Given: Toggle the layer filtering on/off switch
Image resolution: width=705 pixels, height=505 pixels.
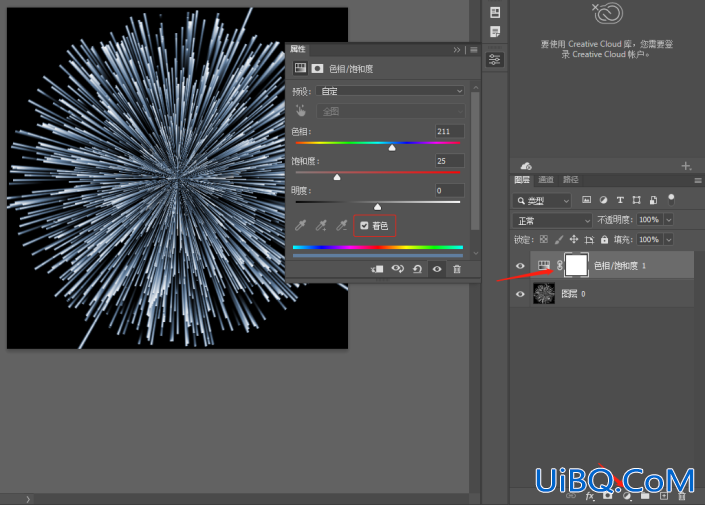Looking at the screenshot, I should pos(671,199).
